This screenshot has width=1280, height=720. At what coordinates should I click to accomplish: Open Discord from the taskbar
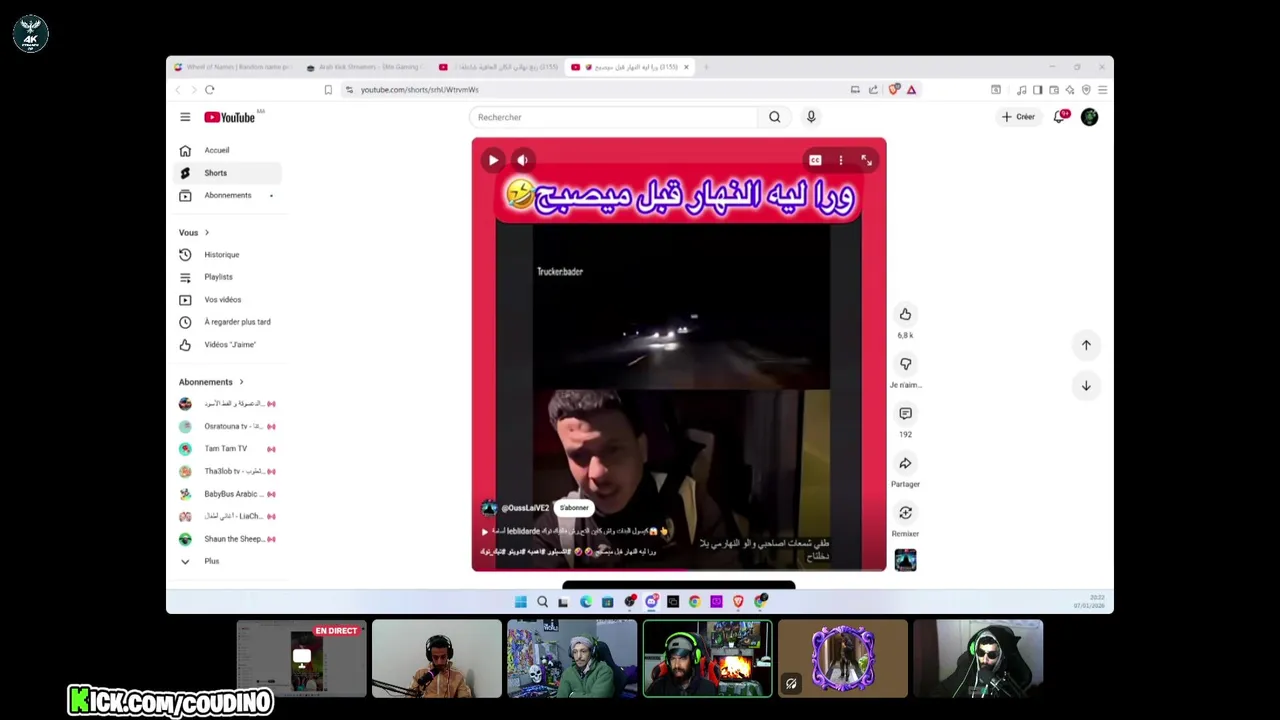[651, 602]
